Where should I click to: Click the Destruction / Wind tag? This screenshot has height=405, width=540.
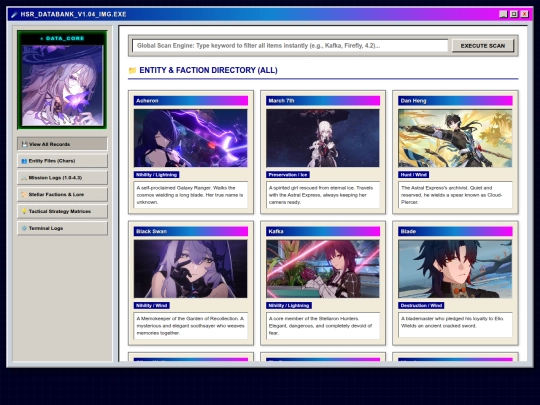pos(421,305)
